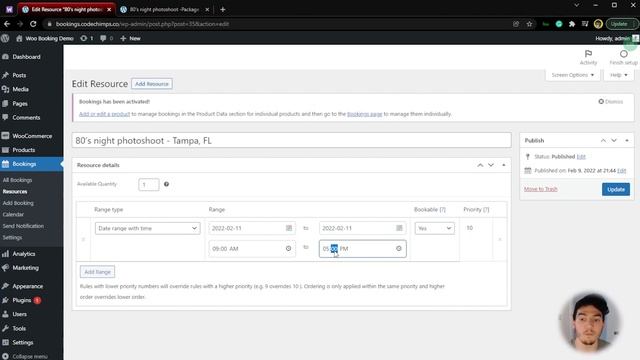Open Bookings Settings submenu
640x360 pixels.
[x=12, y=237]
